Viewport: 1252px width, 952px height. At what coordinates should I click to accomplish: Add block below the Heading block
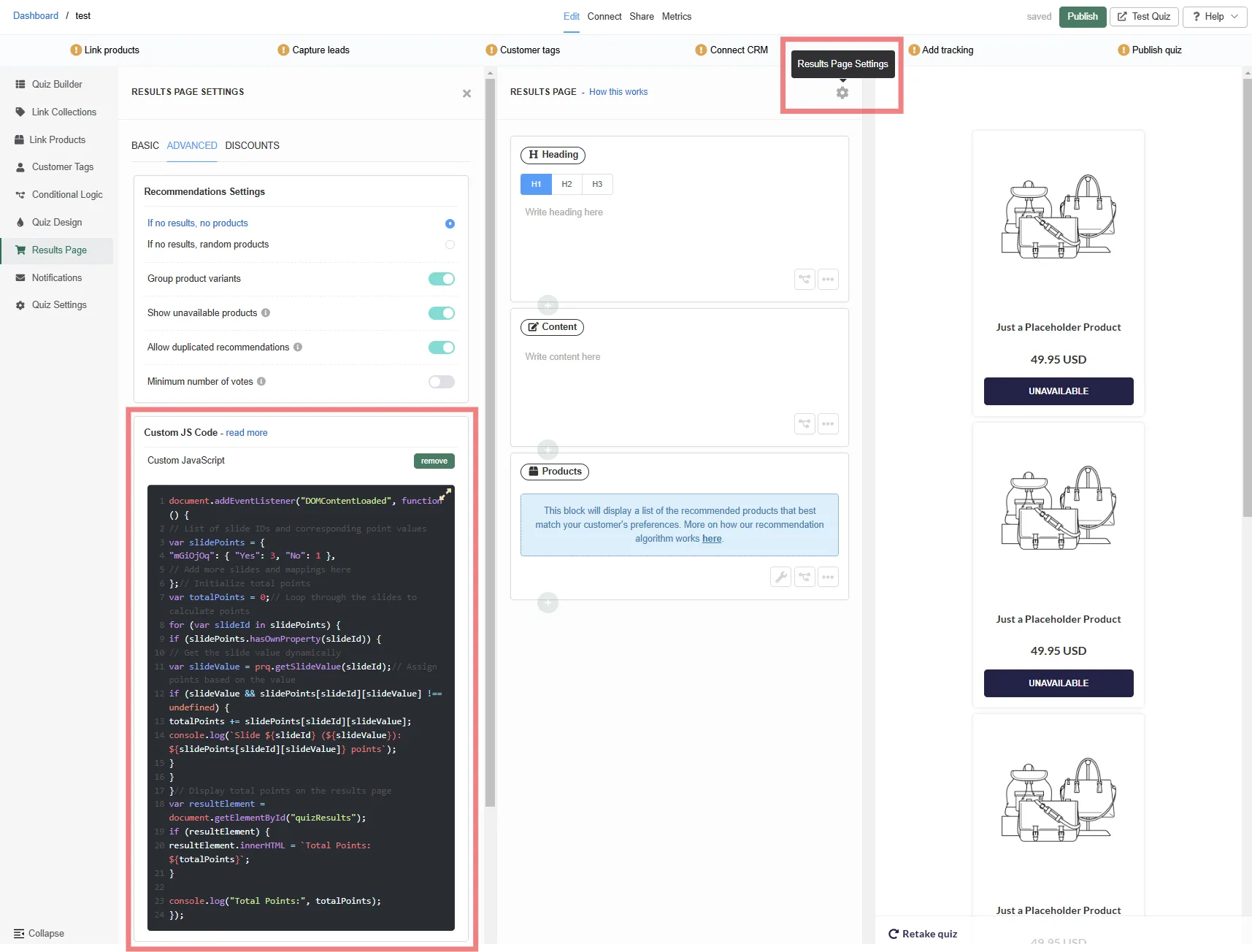(548, 305)
